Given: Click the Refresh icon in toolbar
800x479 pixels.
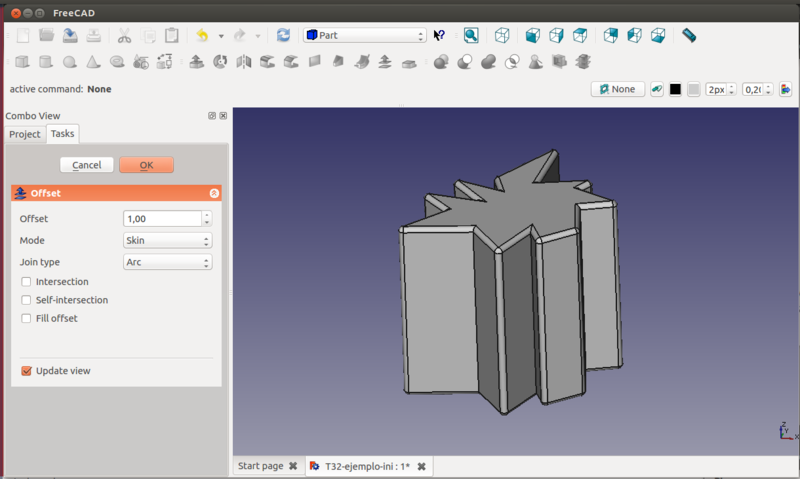Looking at the screenshot, I should point(284,35).
